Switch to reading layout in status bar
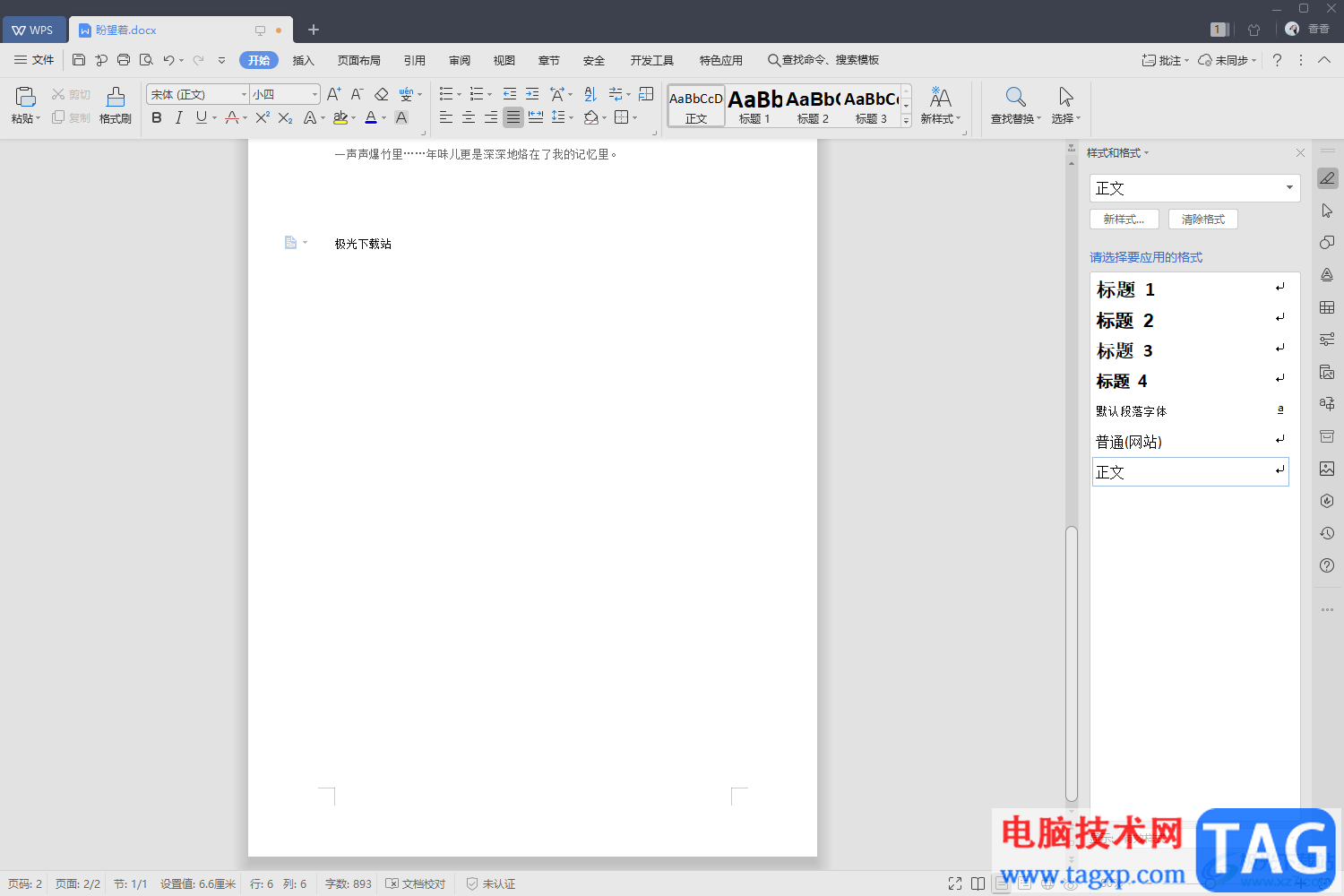The height and width of the screenshot is (896, 1344). click(978, 883)
